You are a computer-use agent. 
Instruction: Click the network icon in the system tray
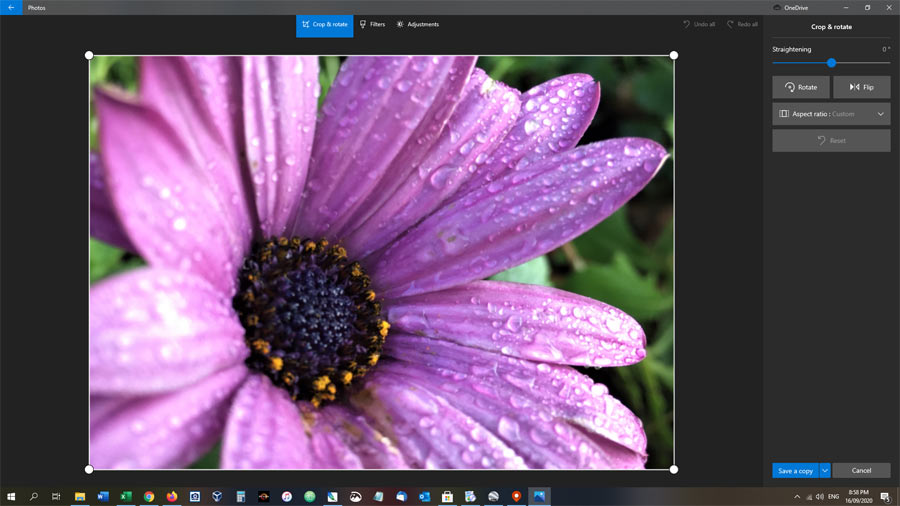point(809,497)
